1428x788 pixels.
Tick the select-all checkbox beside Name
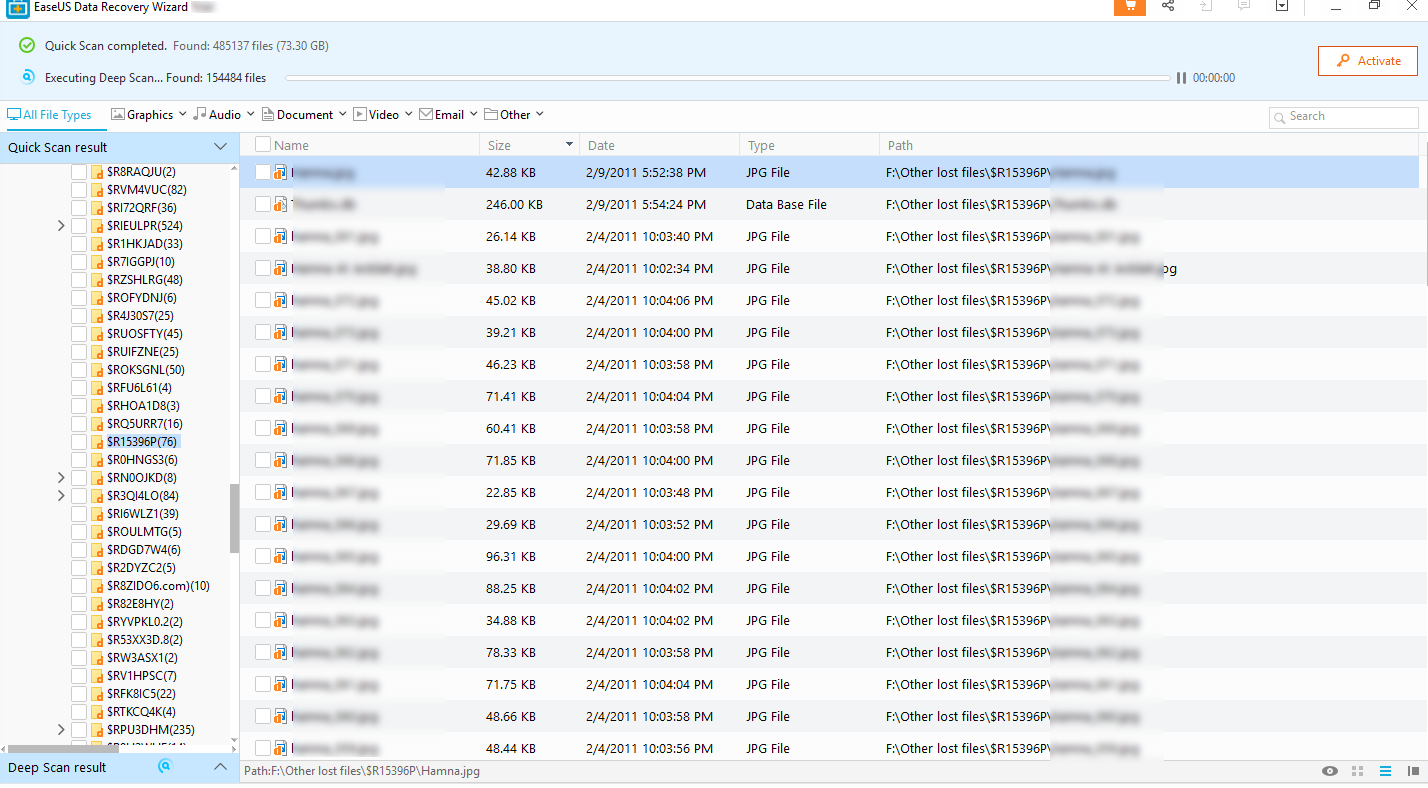pos(263,145)
